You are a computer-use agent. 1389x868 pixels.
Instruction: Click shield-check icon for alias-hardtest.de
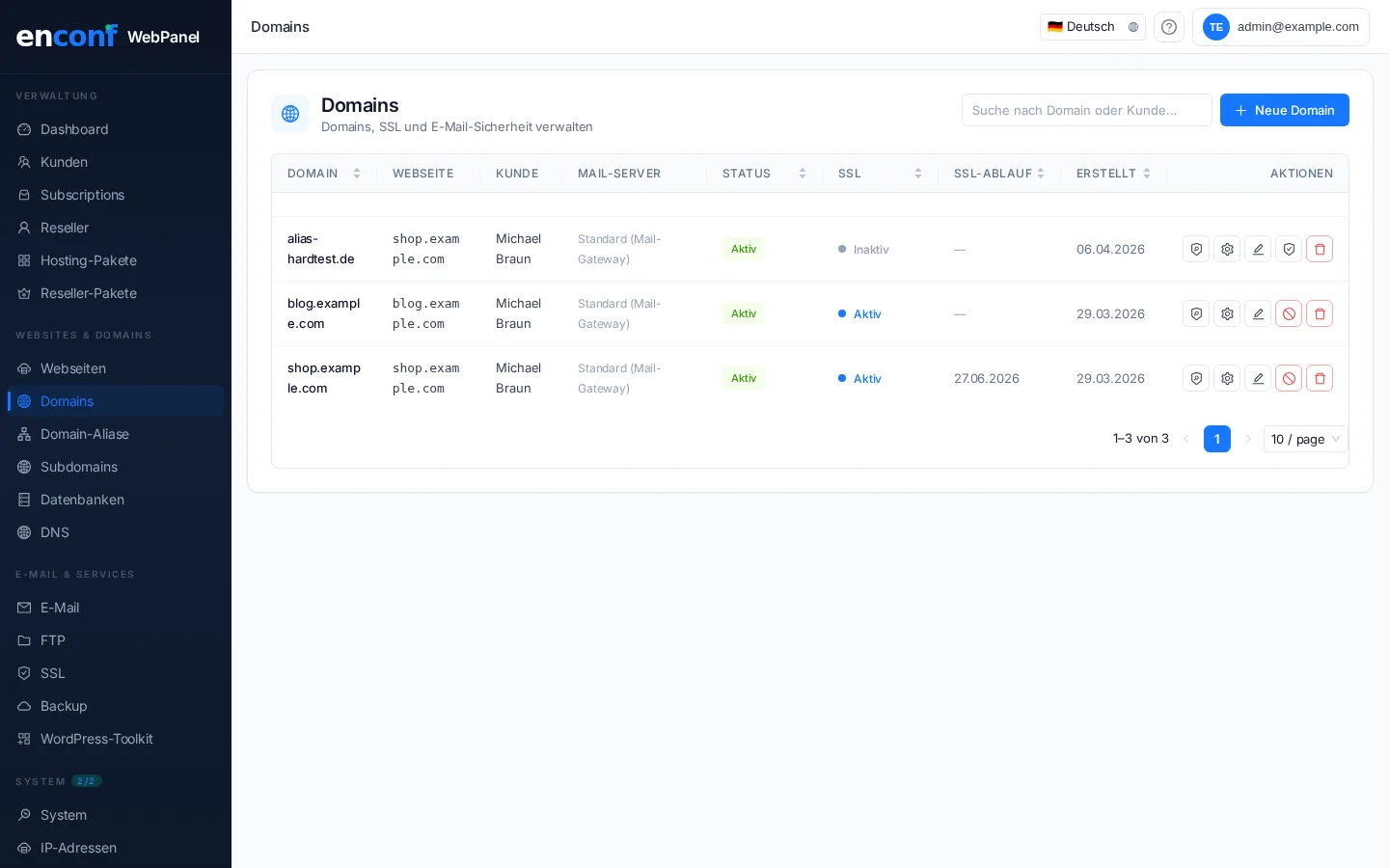click(1288, 249)
